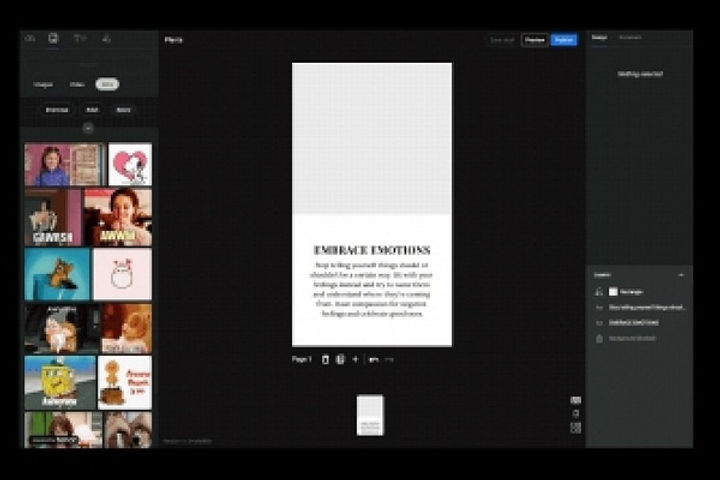This screenshot has width=720, height=480.
Task: Select the GIFs media type pill
Action: pyautogui.click(x=107, y=85)
